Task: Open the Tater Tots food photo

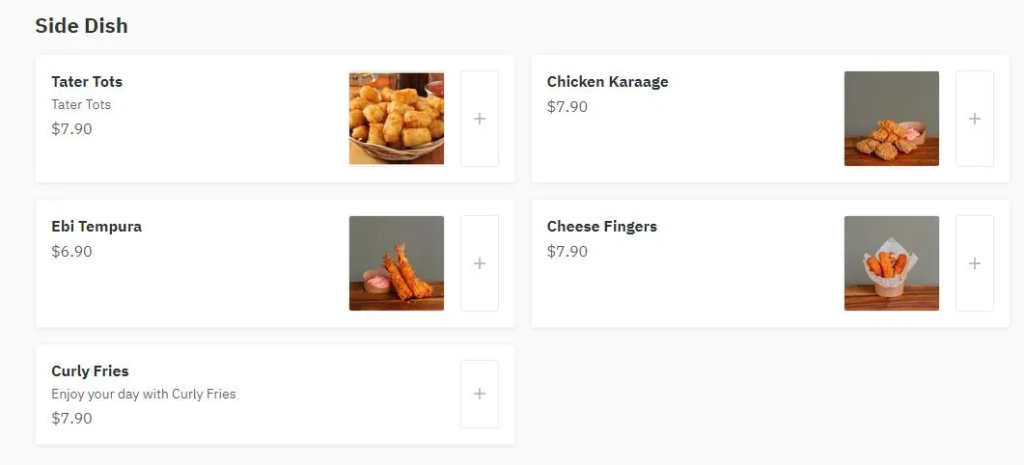Action: coord(396,118)
